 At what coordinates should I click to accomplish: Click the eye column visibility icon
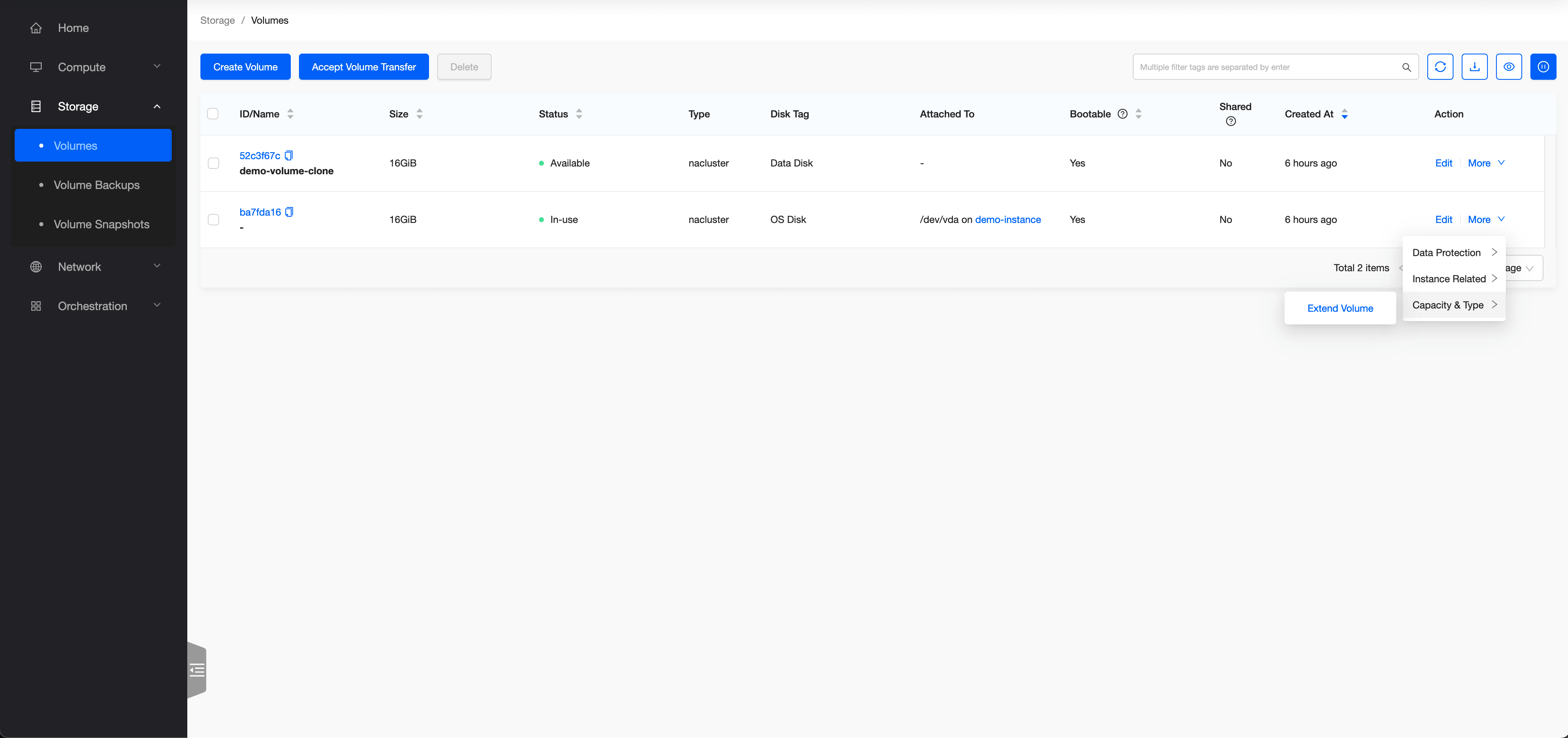1508,67
